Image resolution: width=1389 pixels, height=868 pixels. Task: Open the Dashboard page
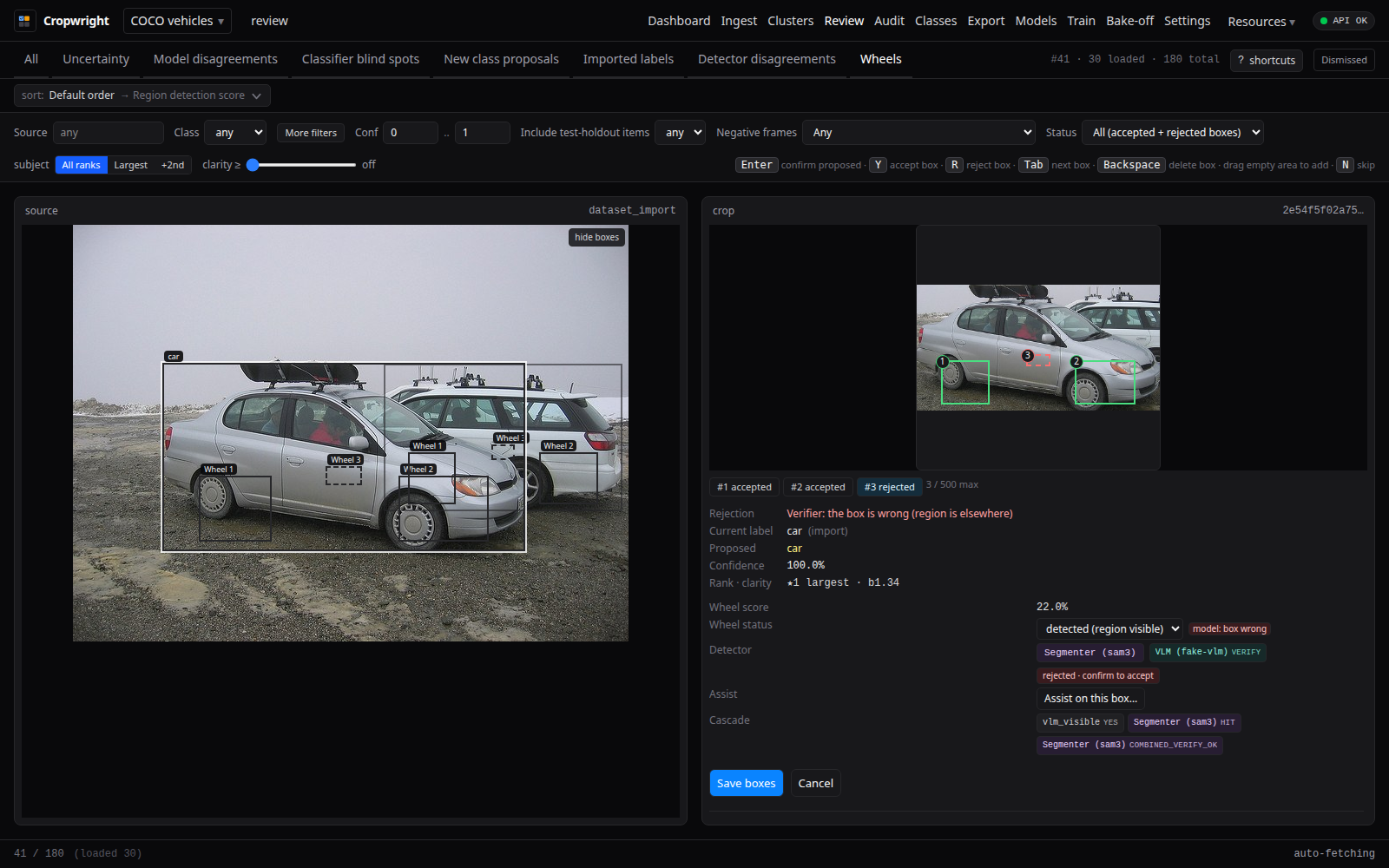point(679,21)
